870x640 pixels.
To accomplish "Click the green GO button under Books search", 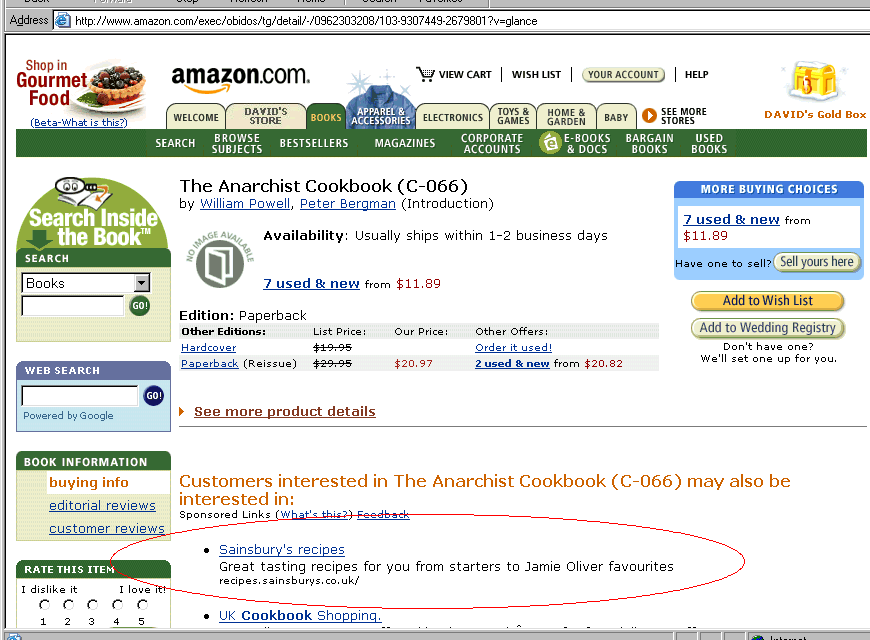I will click(x=139, y=305).
